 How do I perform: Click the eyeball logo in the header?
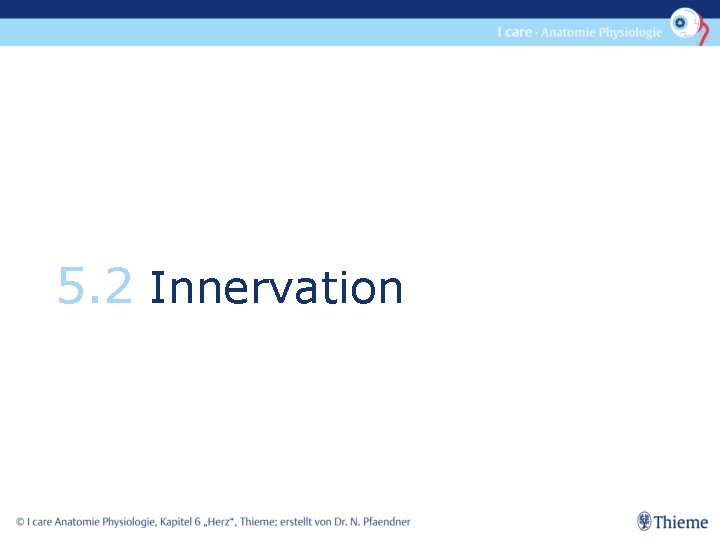(x=689, y=25)
